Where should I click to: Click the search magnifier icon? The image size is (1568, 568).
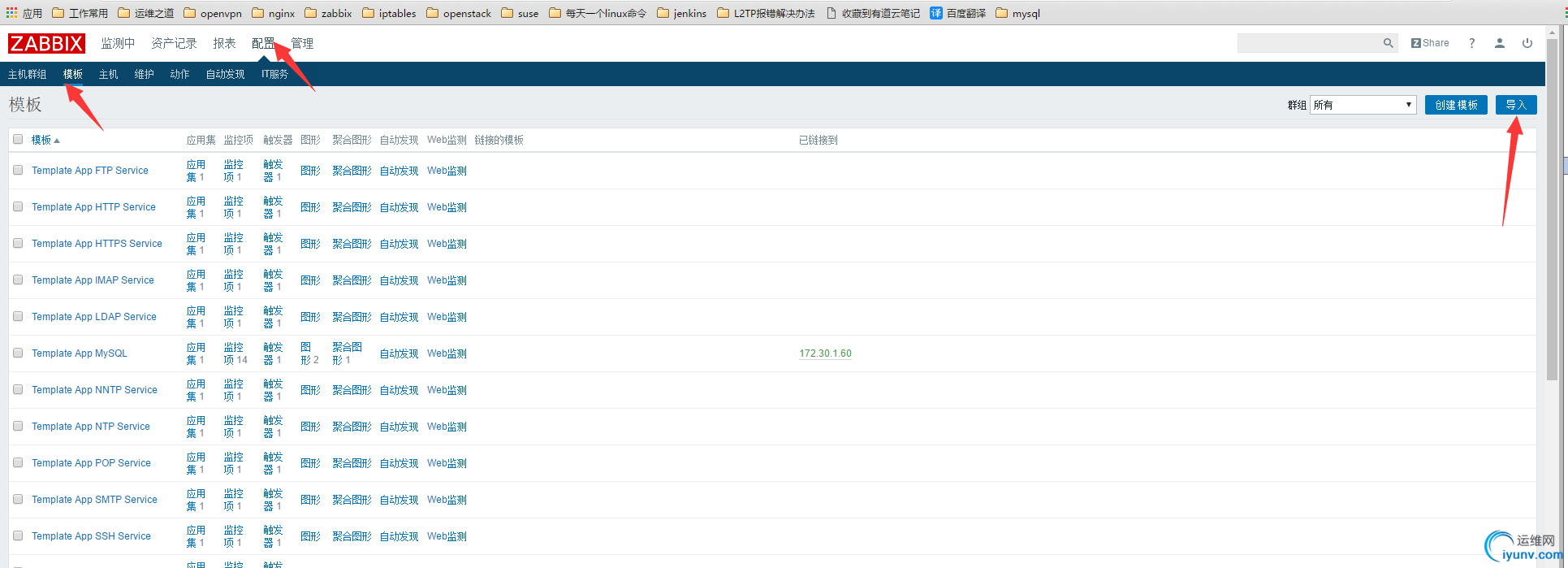click(x=1388, y=43)
